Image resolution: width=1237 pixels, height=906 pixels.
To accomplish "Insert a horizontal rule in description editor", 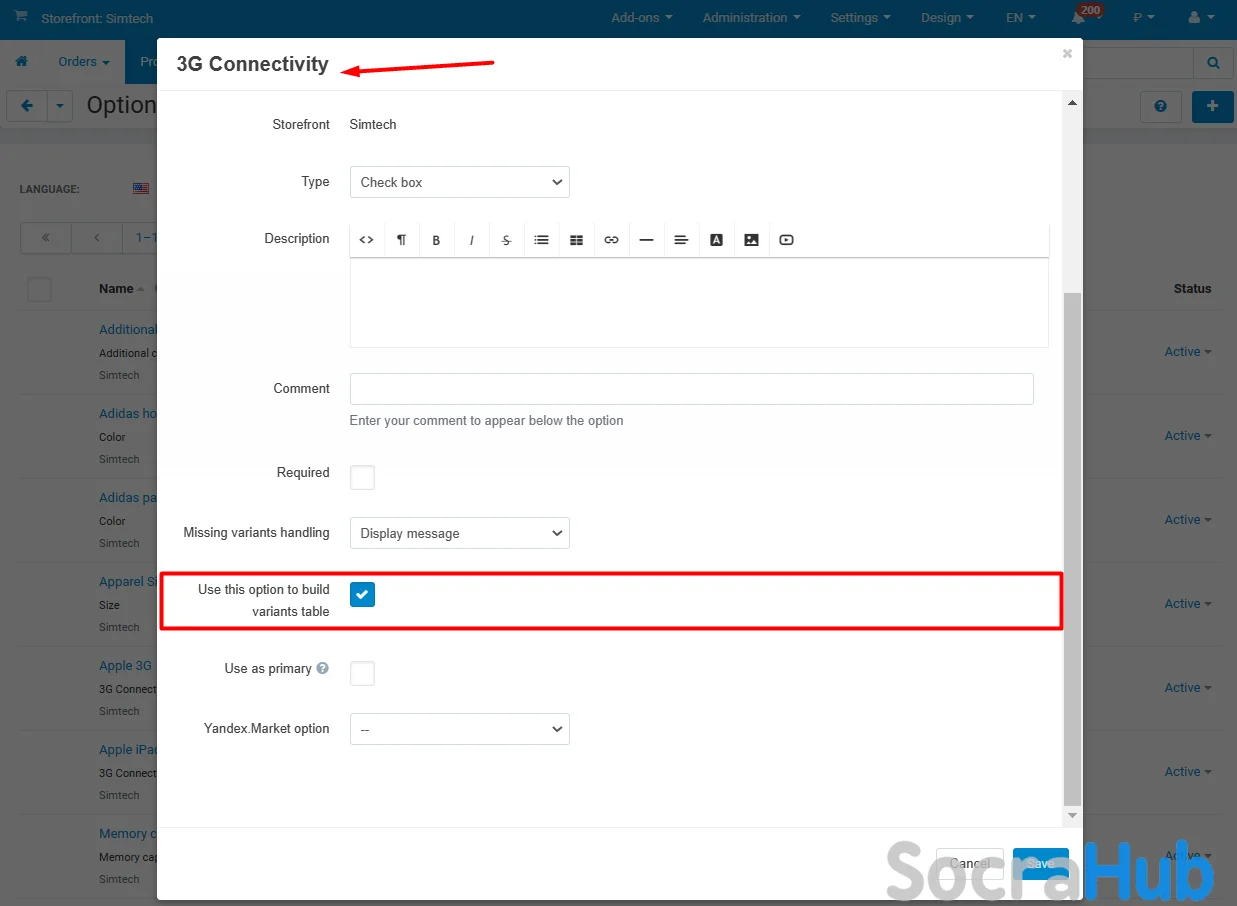I will [646, 240].
